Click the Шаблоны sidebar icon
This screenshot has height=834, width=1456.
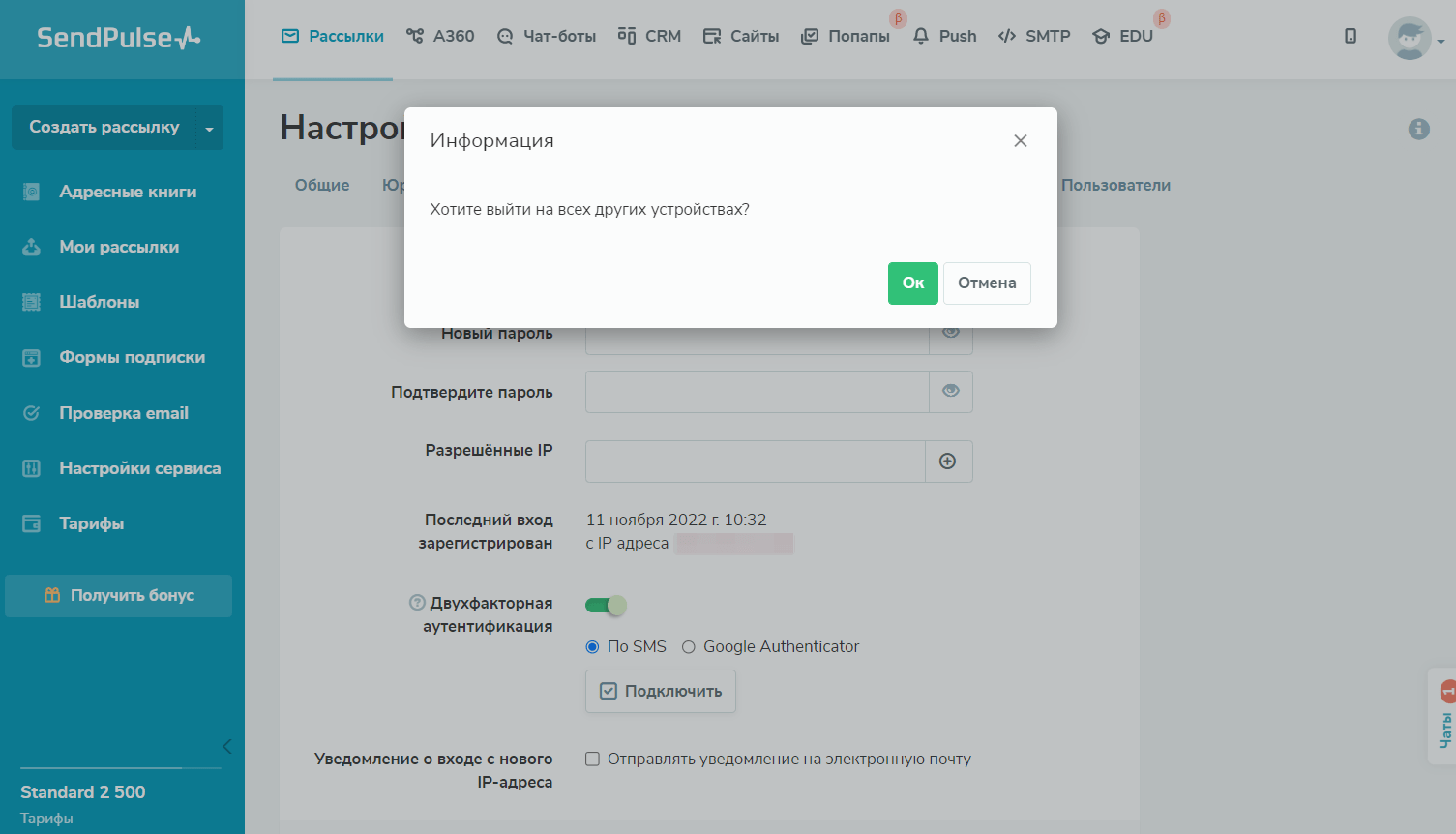(x=32, y=302)
